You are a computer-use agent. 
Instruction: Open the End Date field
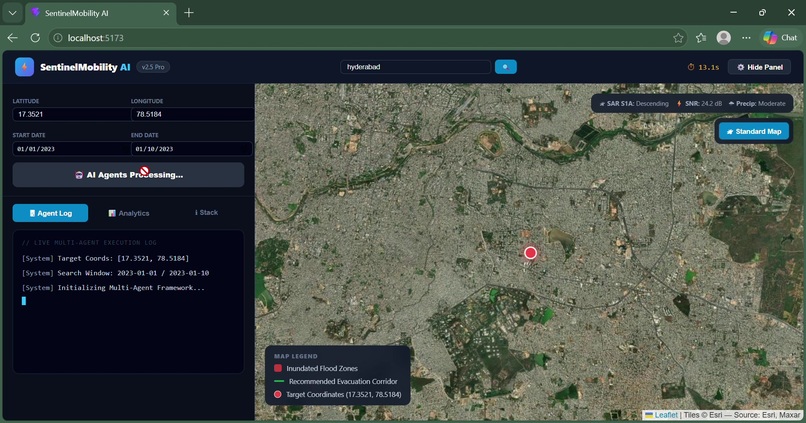[192, 149]
